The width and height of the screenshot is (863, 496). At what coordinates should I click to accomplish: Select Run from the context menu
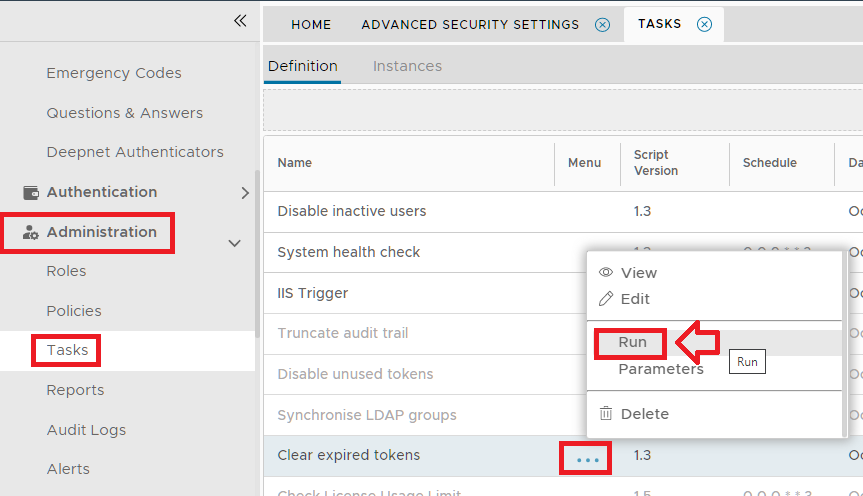click(632, 342)
